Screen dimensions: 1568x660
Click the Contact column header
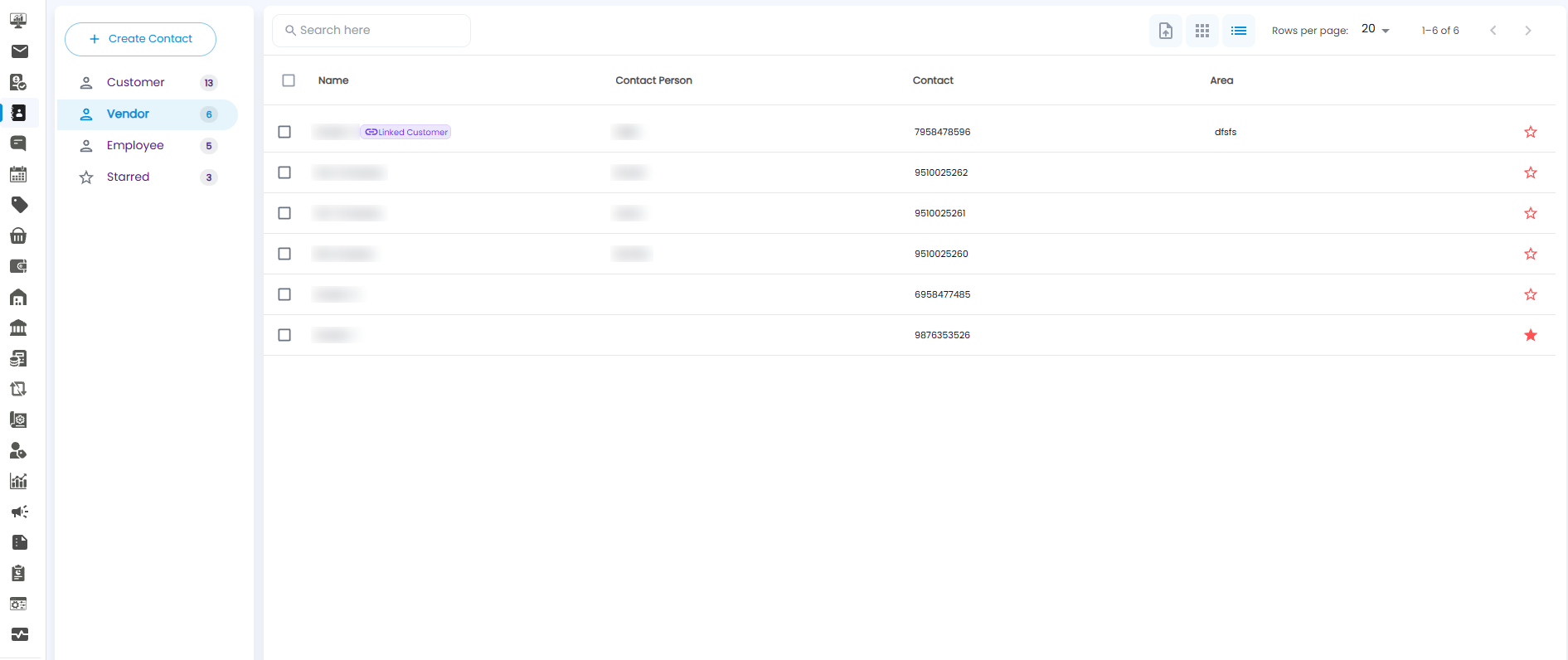(933, 80)
